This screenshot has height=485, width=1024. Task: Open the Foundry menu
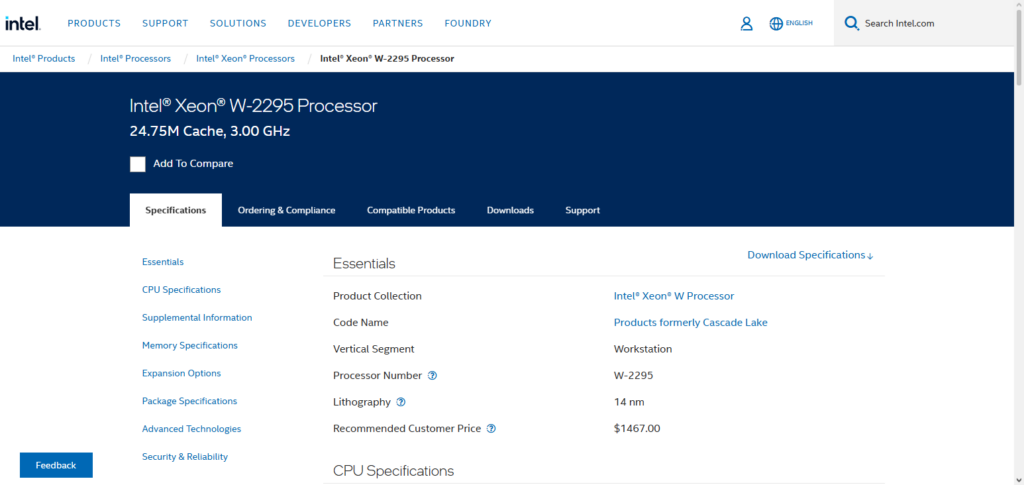468,23
